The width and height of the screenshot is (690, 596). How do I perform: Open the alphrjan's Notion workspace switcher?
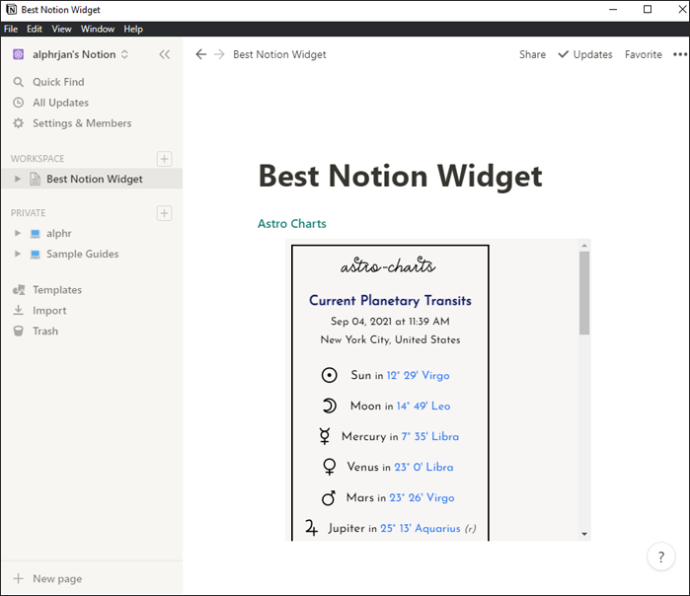[74, 55]
